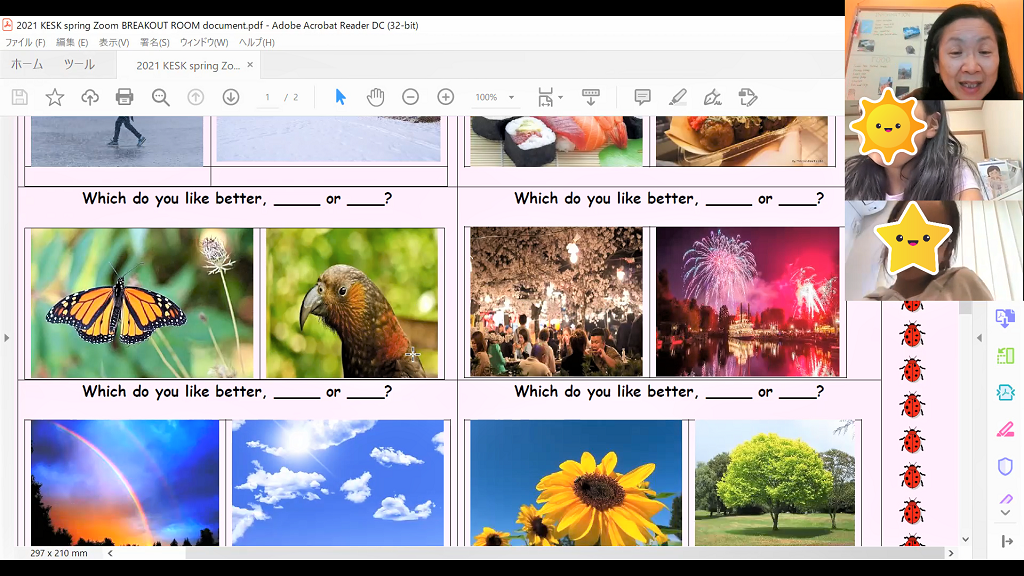Add a sticky note comment

[643, 97]
